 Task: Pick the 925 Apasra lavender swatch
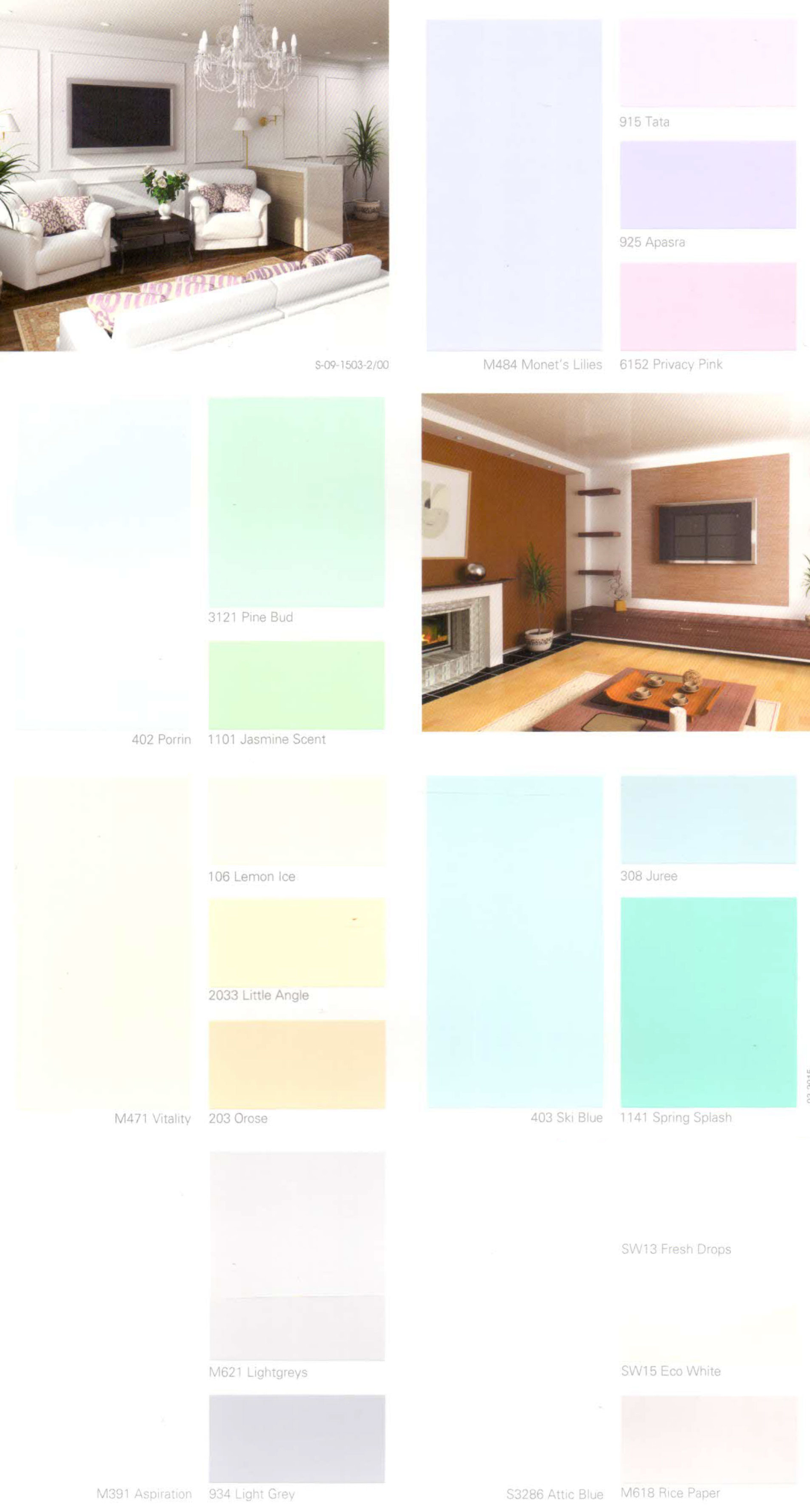pos(707,184)
